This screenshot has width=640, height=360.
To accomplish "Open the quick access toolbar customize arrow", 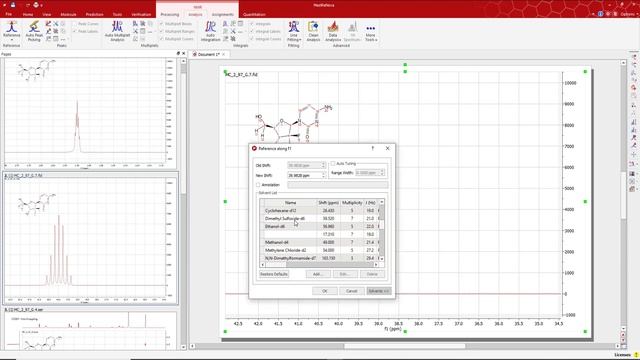I will click(x=42, y=5).
